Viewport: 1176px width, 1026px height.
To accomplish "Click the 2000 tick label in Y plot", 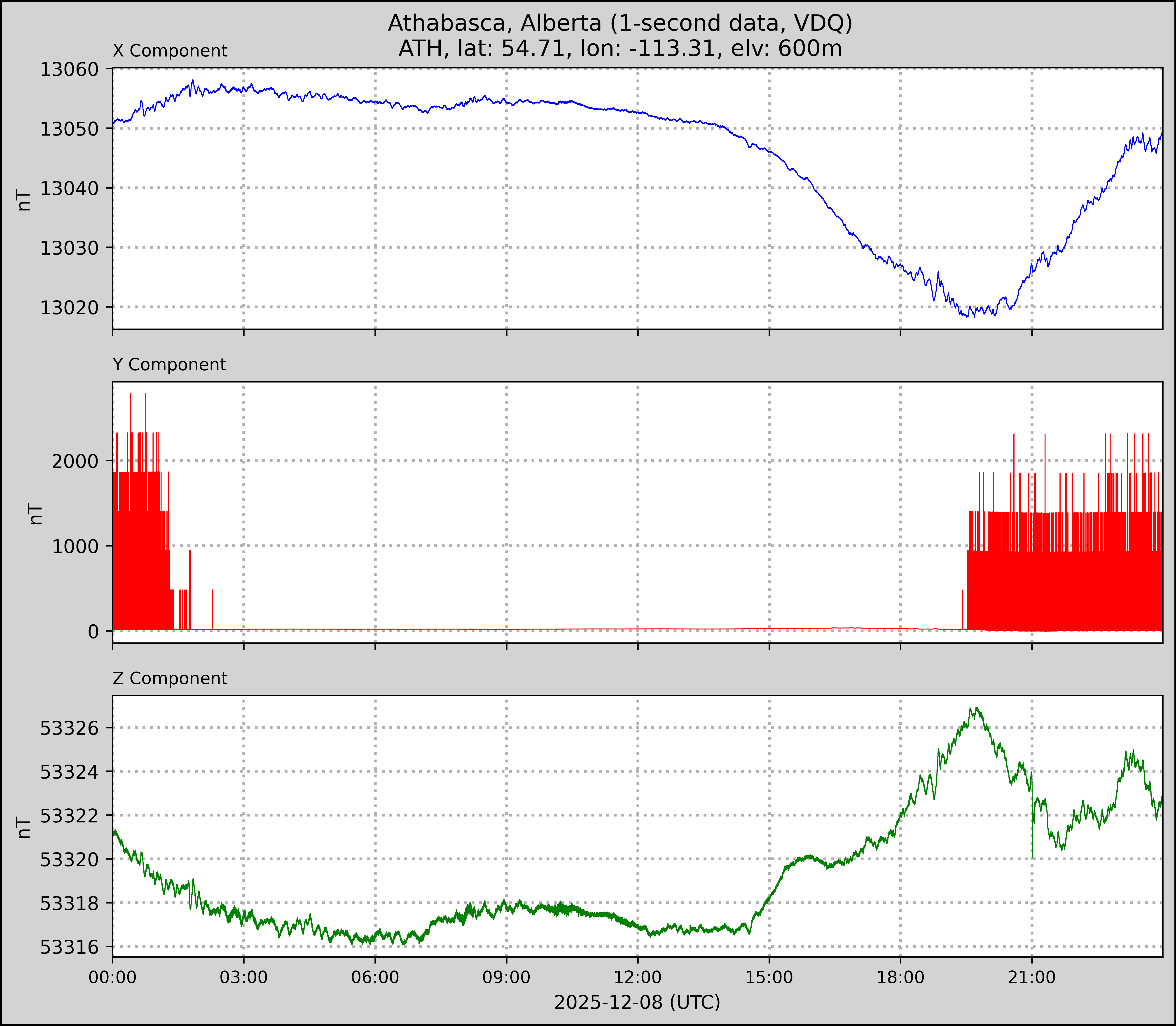I will tap(75, 461).
